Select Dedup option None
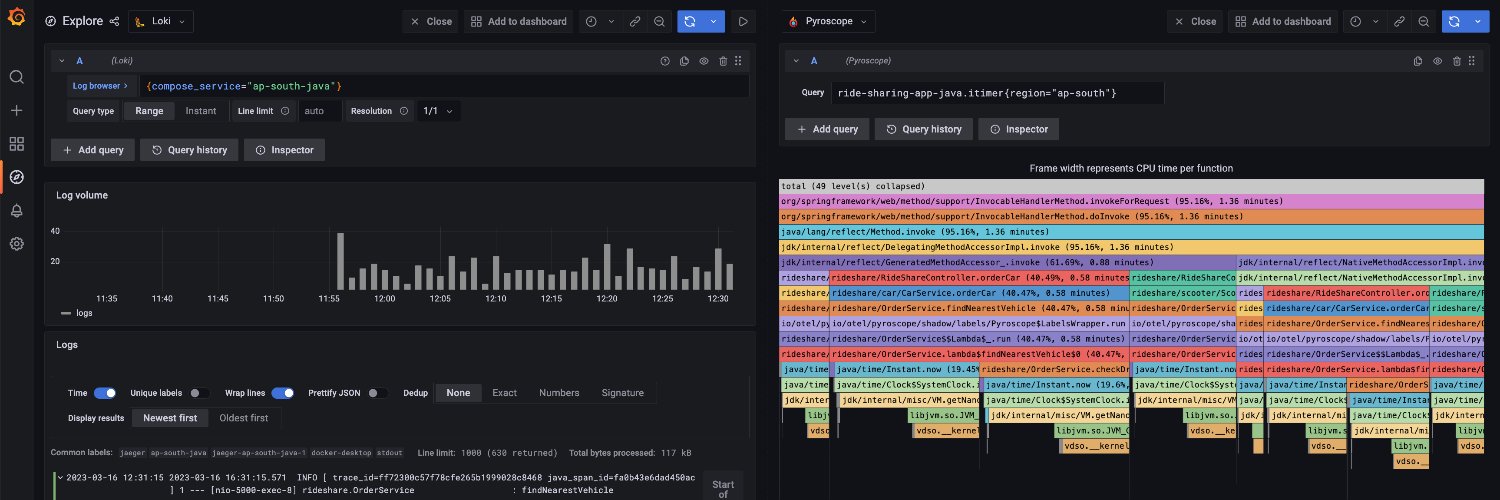This screenshot has height=500, width=1500. (458, 393)
